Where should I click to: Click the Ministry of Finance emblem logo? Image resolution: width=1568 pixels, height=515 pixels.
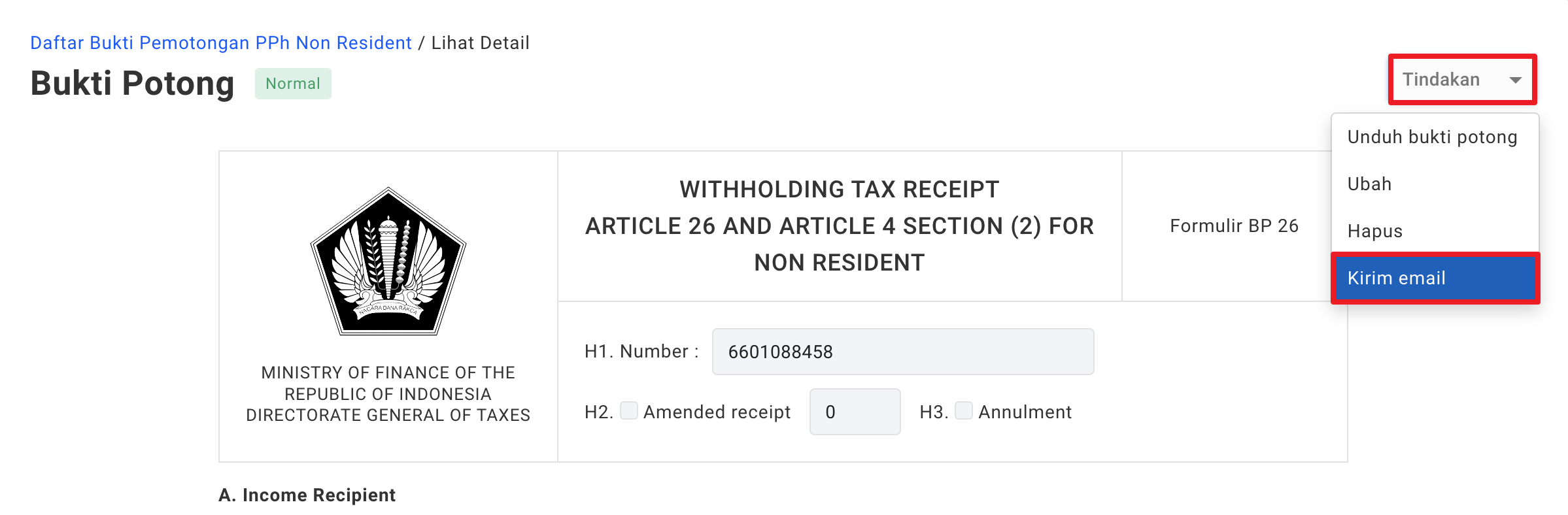(x=388, y=261)
